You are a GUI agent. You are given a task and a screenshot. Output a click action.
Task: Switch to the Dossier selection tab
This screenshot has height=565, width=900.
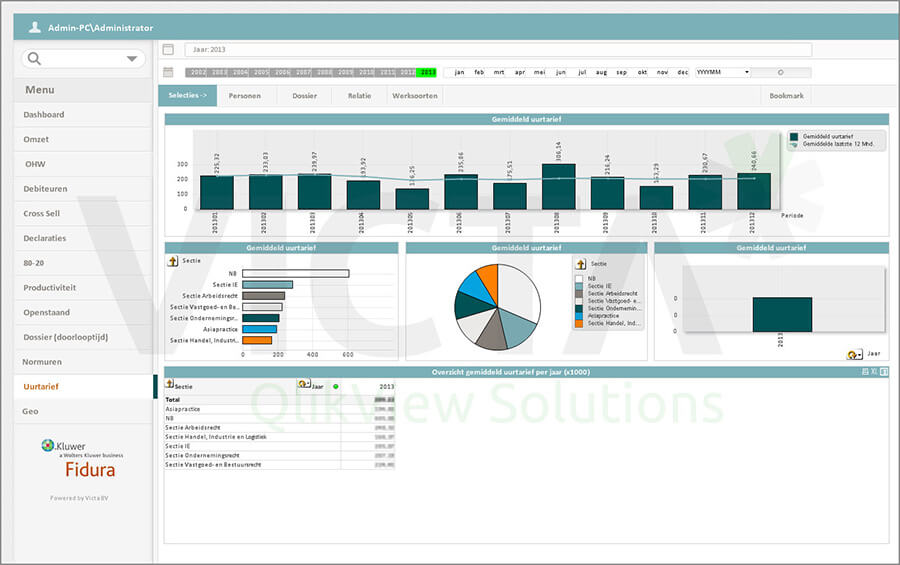pyautogui.click(x=304, y=95)
